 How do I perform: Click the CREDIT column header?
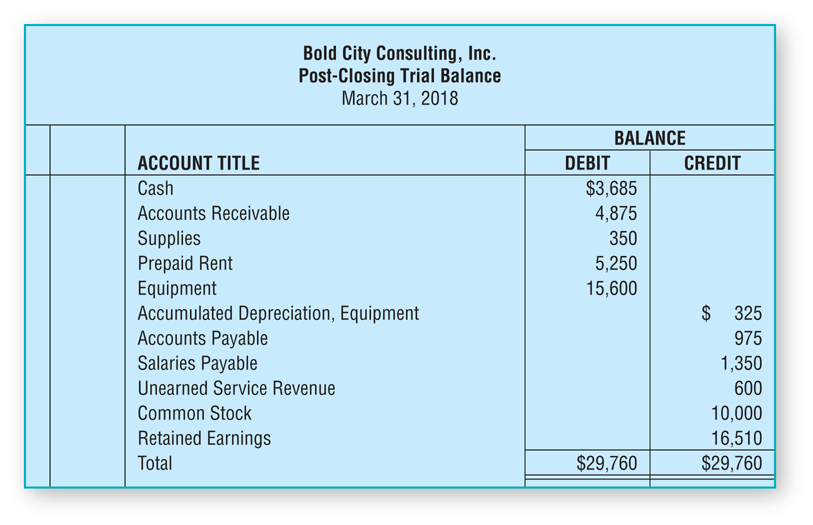(712, 163)
